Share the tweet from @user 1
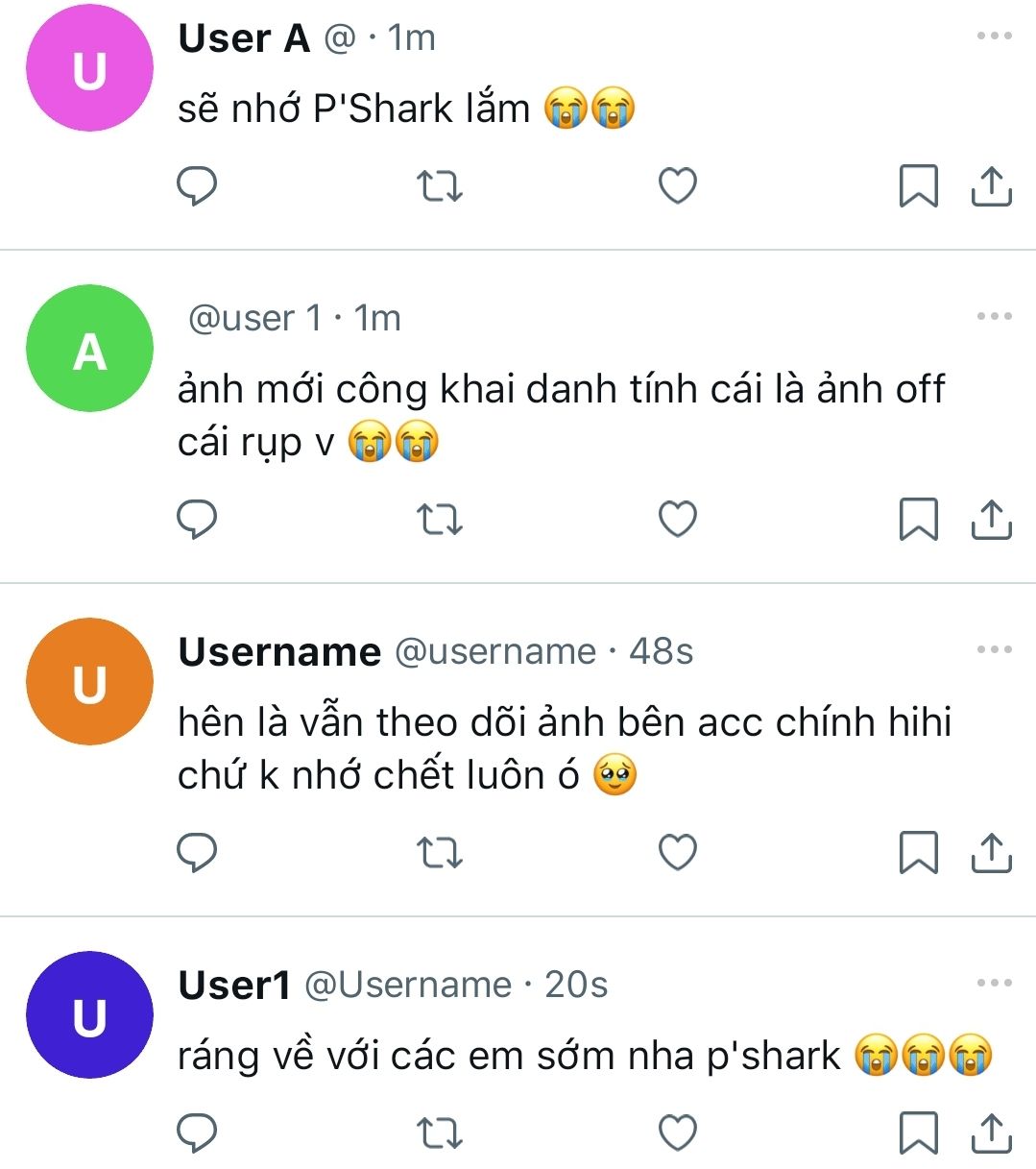The image size is (1036, 1169). click(992, 519)
